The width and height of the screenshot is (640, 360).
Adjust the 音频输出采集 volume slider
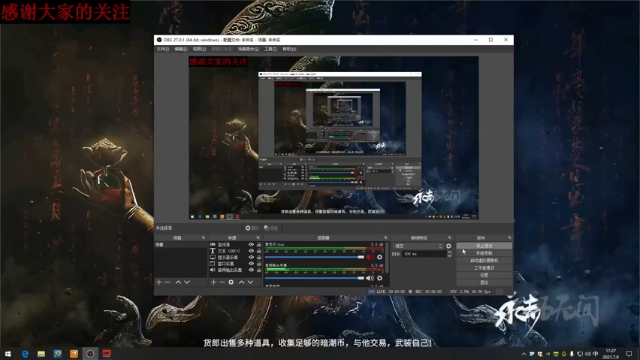click(314, 278)
